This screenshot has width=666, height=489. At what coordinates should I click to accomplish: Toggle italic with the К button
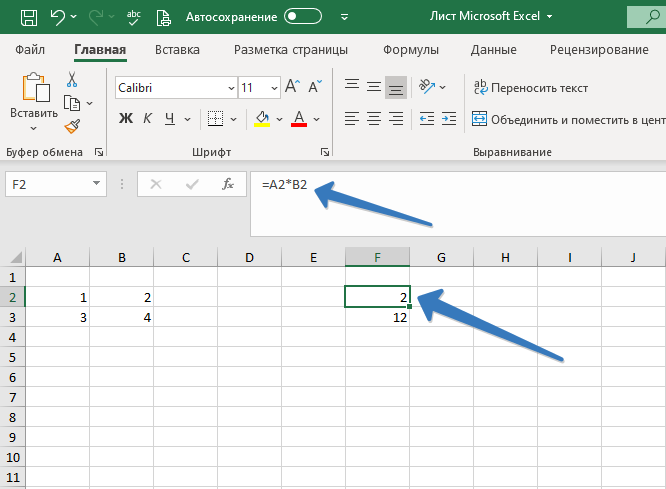[x=147, y=119]
